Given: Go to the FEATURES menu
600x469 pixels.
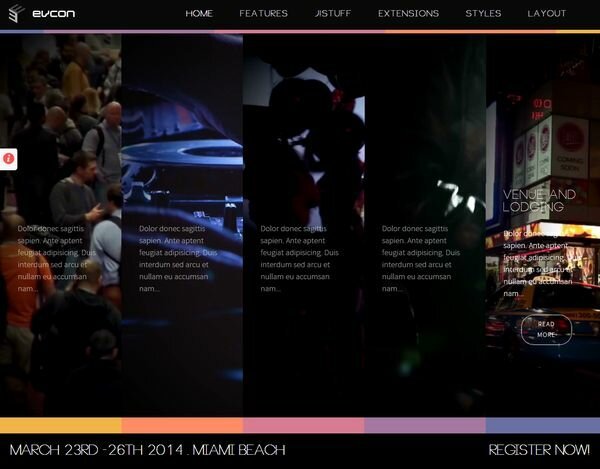Looking at the screenshot, I should click(x=263, y=14).
